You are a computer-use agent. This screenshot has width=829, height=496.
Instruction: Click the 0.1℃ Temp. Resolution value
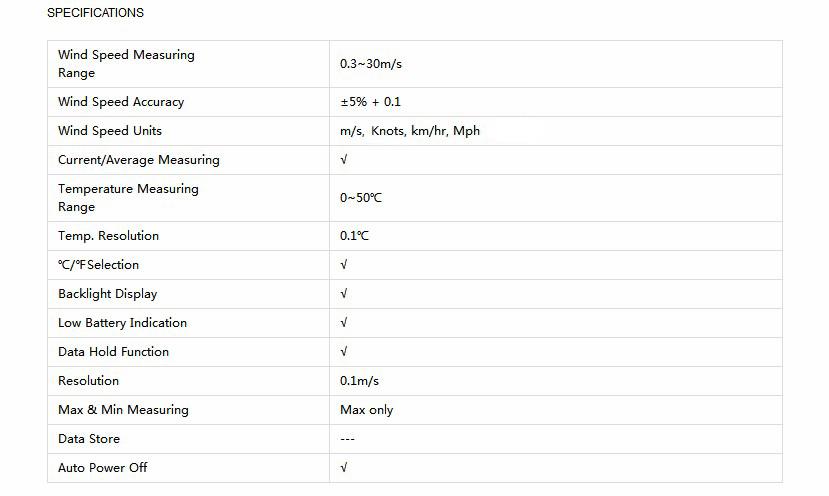click(354, 236)
